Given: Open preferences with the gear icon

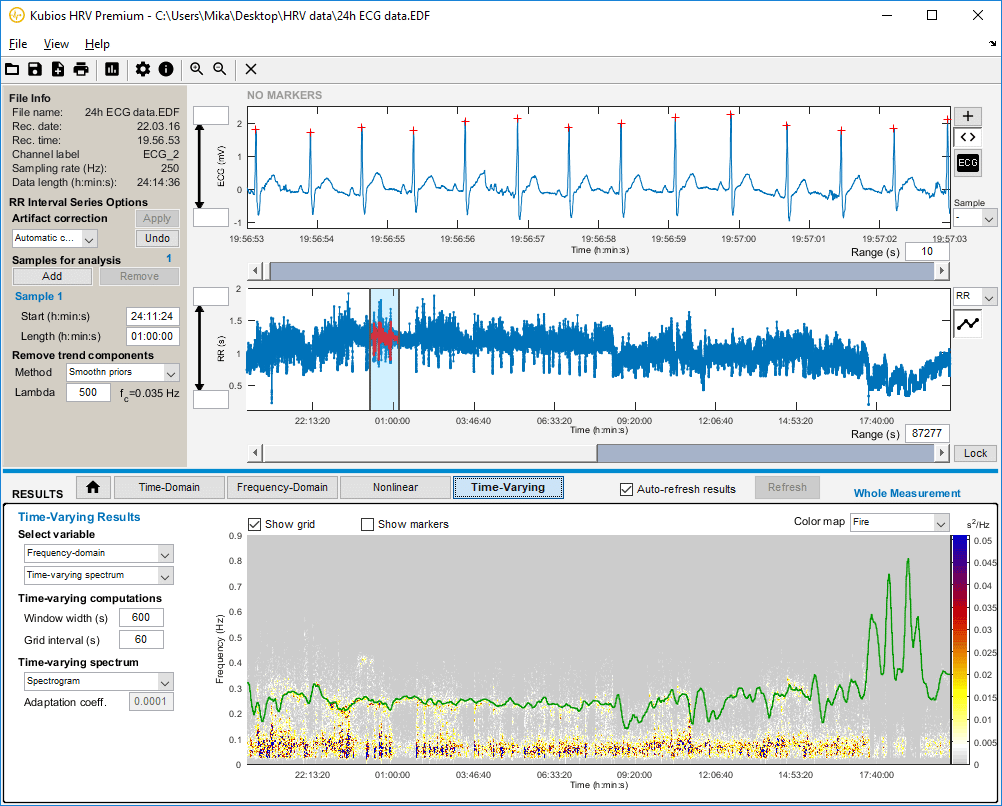Looking at the screenshot, I should tap(143, 69).
